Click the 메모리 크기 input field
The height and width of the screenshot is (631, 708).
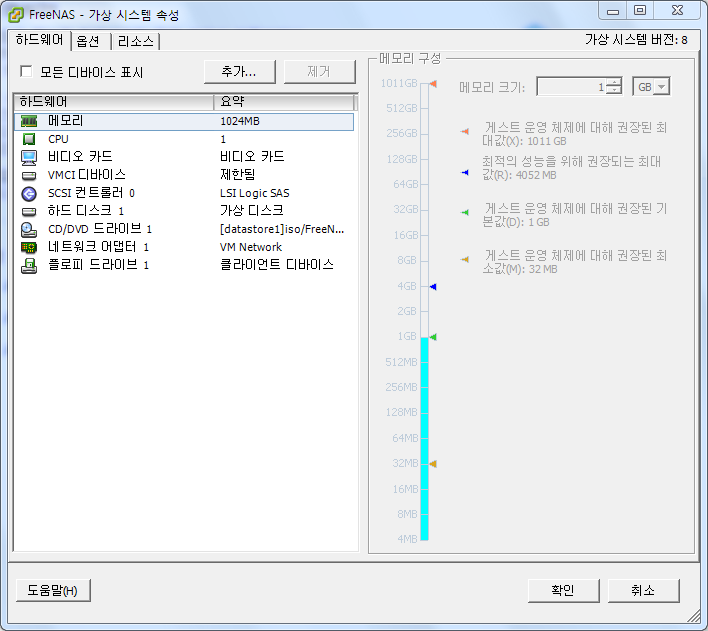click(x=572, y=86)
